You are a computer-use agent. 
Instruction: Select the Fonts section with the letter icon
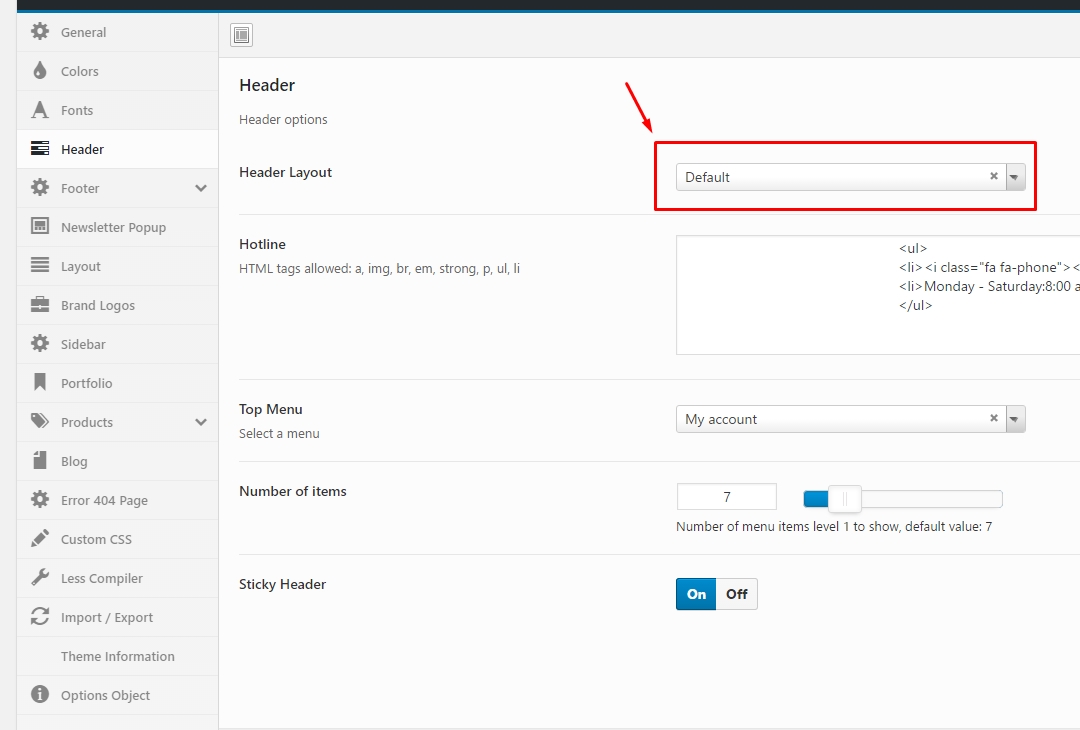coord(39,110)
